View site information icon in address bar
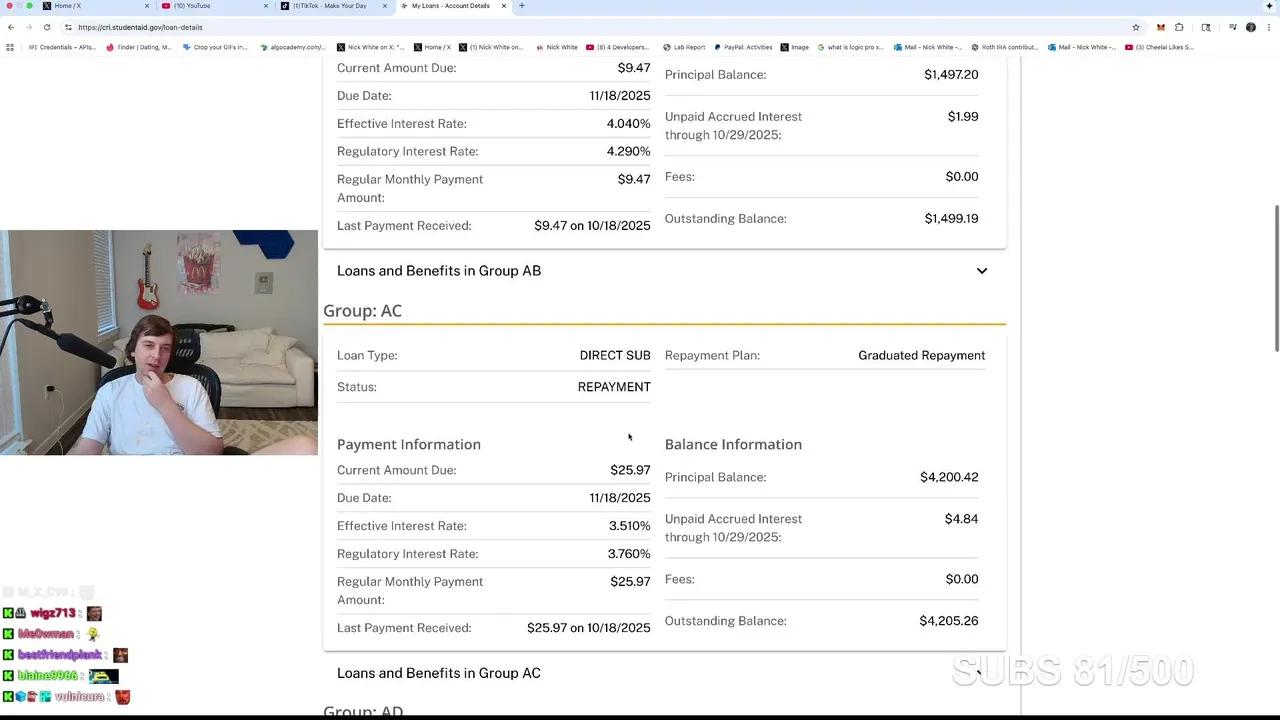The image size is (1280, 720). [68, 27]
